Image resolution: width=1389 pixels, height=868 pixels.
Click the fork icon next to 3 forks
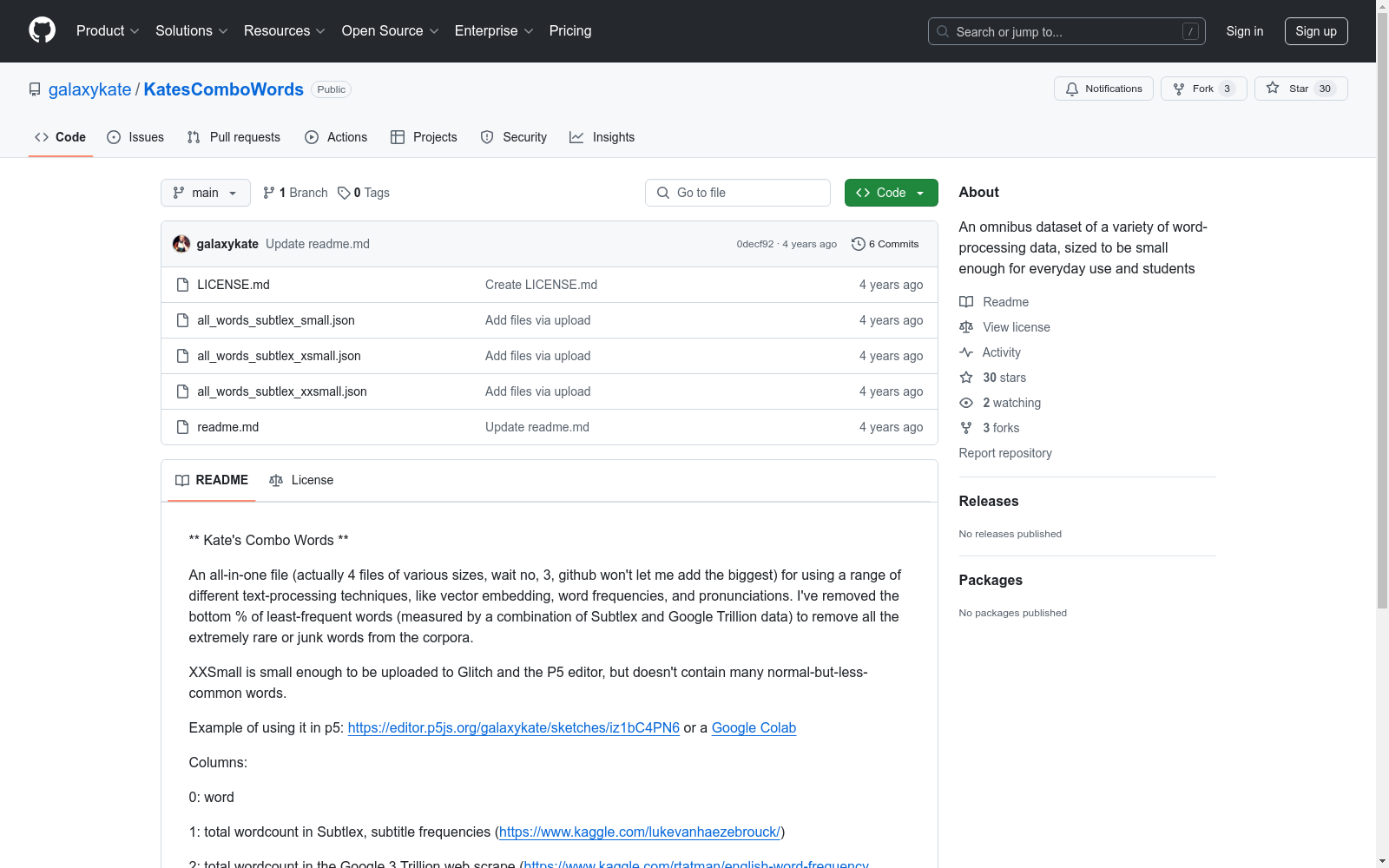pyautogui.click(x=966, y=428)
